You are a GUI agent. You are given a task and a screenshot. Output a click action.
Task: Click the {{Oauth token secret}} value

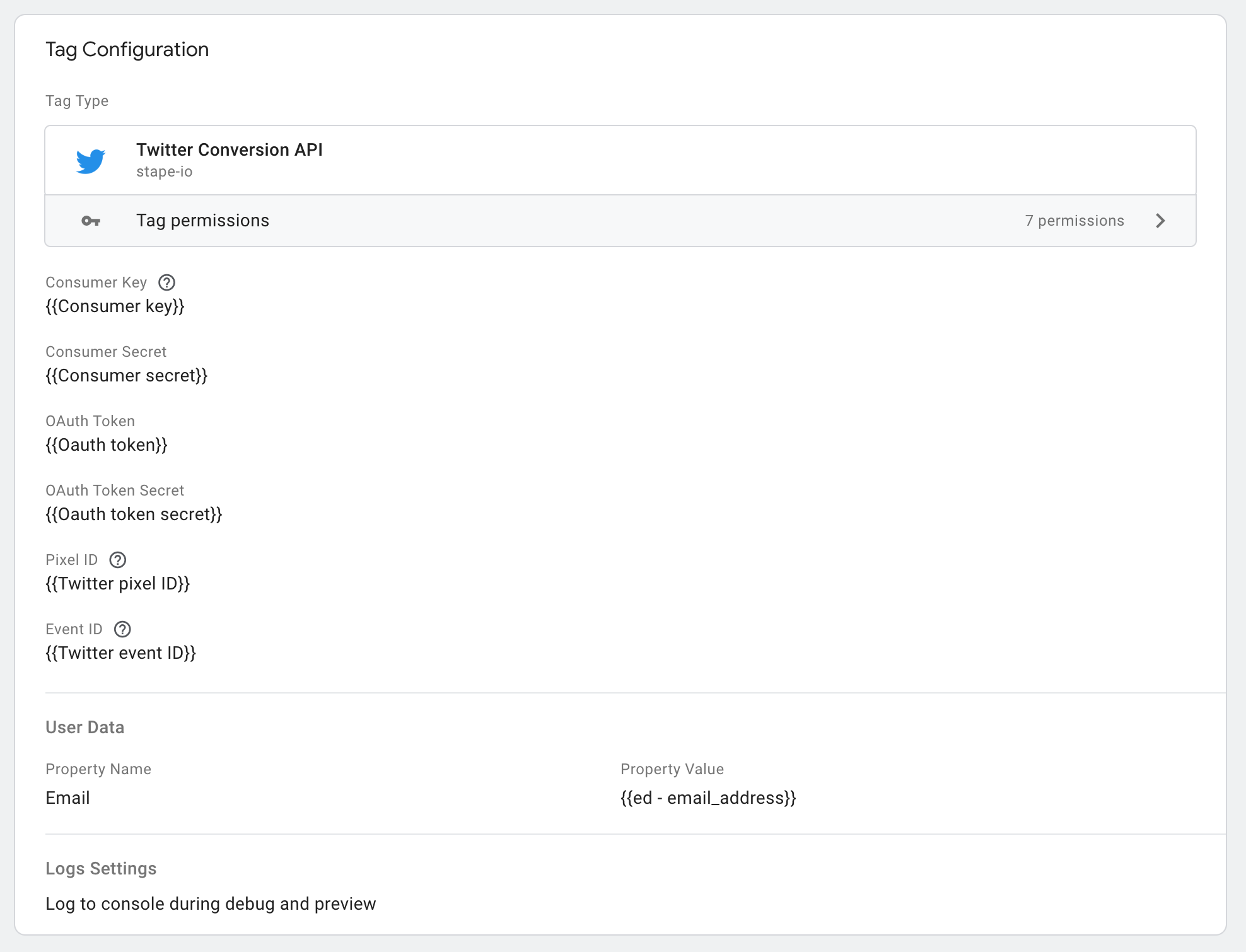[x=134, y=514]
